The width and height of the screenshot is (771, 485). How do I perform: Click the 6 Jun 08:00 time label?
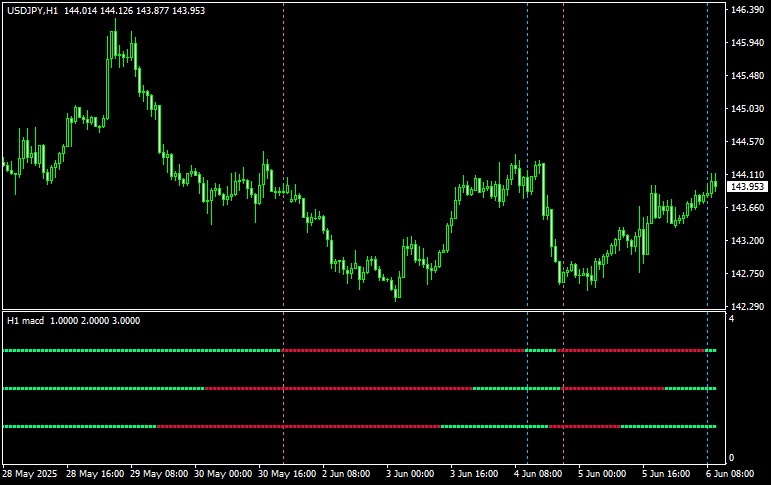pos(729,474)
